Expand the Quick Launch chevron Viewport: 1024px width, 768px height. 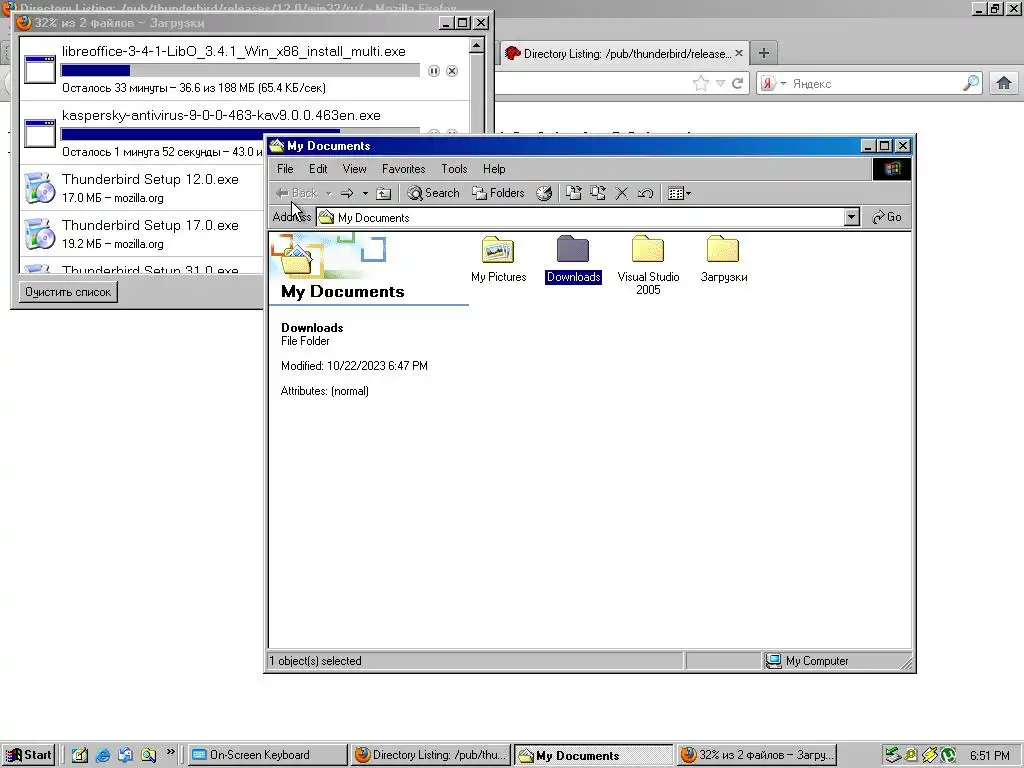click(x=170, y=752)
